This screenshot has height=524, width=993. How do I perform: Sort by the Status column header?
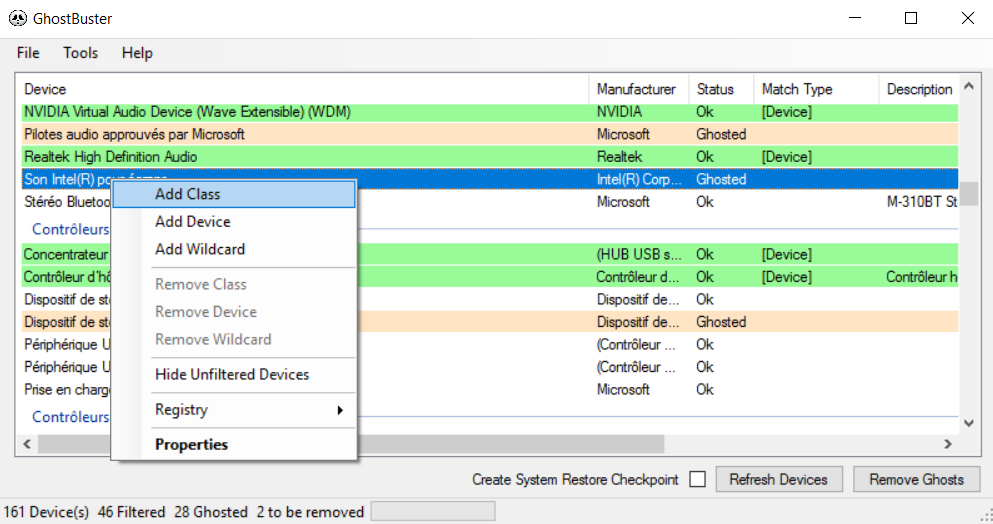715,89
